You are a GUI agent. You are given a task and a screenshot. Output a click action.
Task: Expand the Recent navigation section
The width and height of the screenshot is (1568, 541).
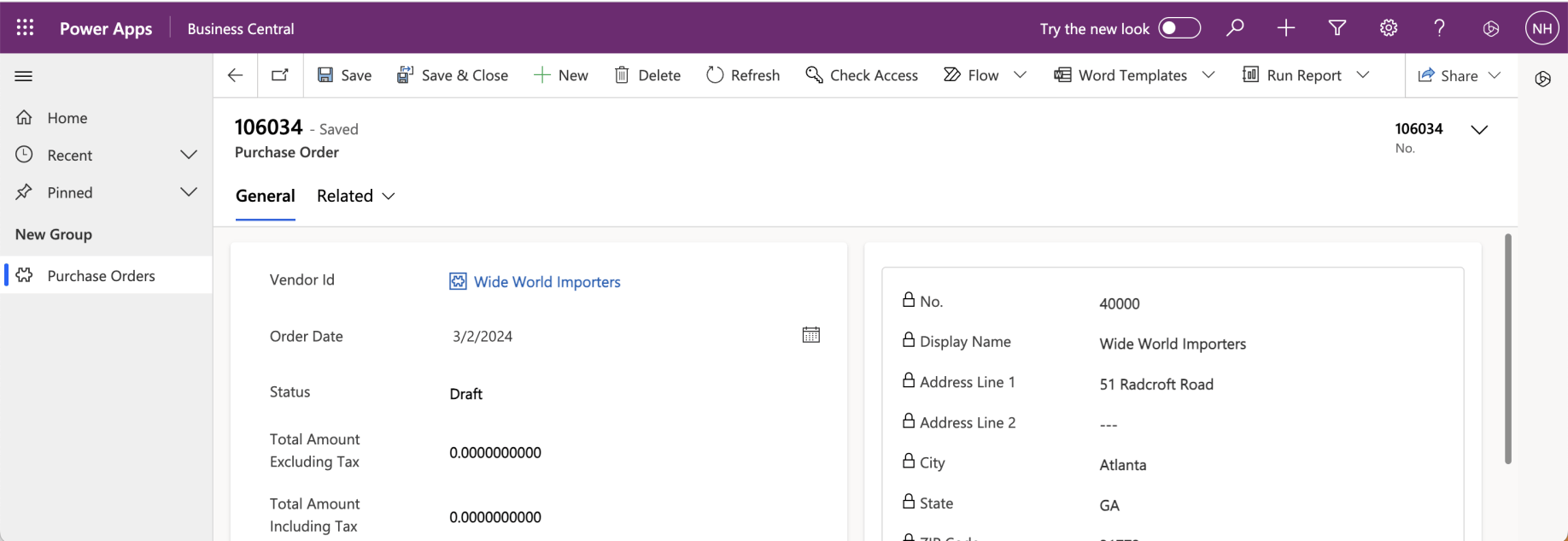point(189,155)
